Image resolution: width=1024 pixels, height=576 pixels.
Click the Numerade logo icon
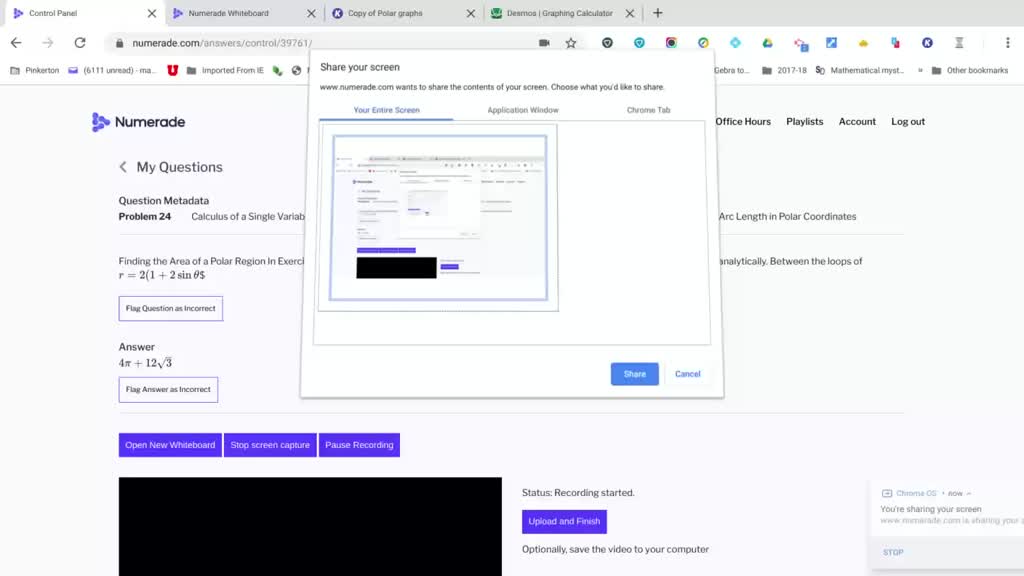[x=100, y=122]
